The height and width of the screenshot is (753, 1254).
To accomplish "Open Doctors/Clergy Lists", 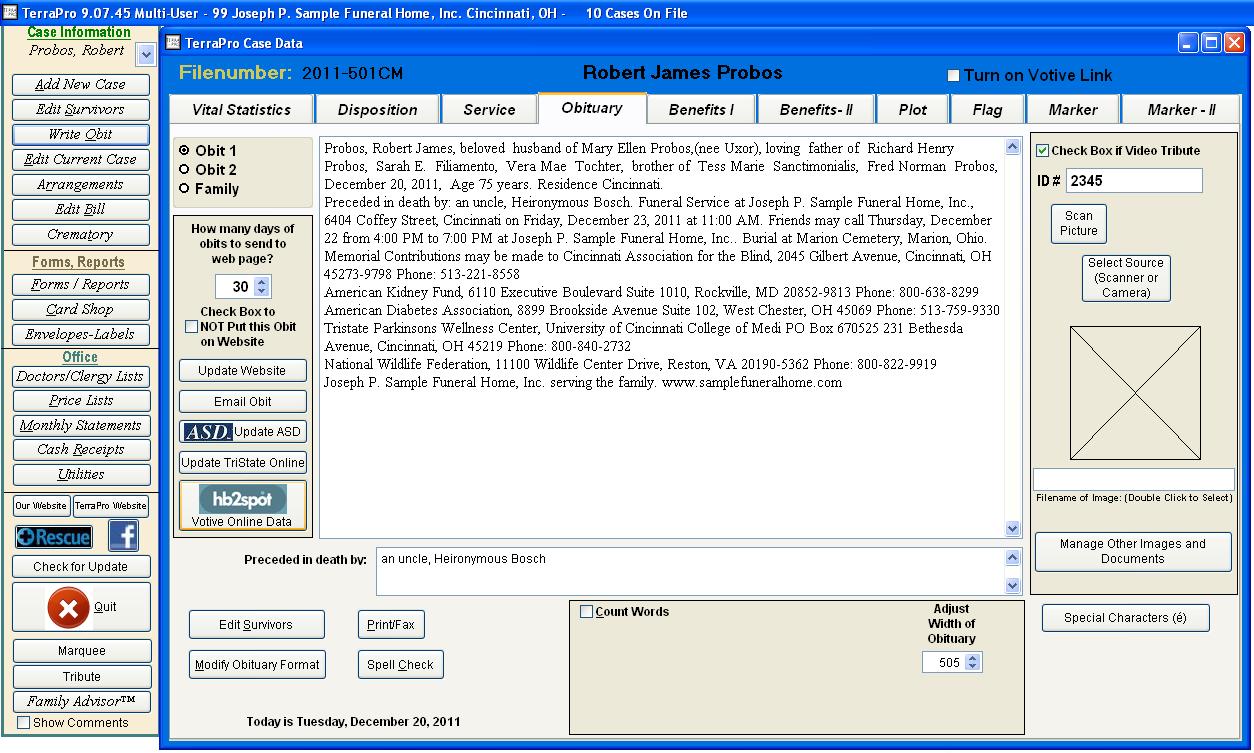I will pos(81,377).
